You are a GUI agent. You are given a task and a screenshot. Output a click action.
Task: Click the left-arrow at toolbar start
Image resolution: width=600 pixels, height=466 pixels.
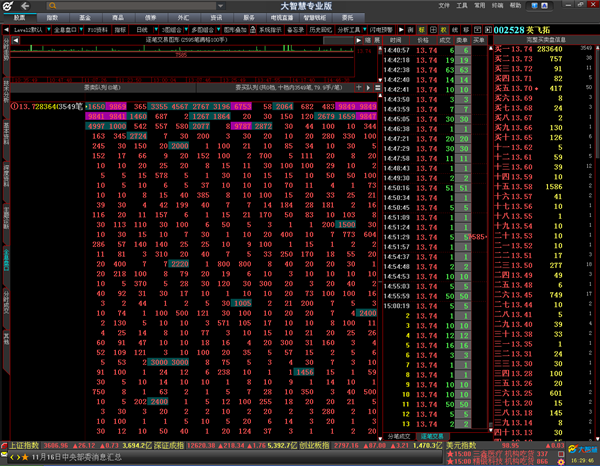pyautogui.click(x=6, y=29)
